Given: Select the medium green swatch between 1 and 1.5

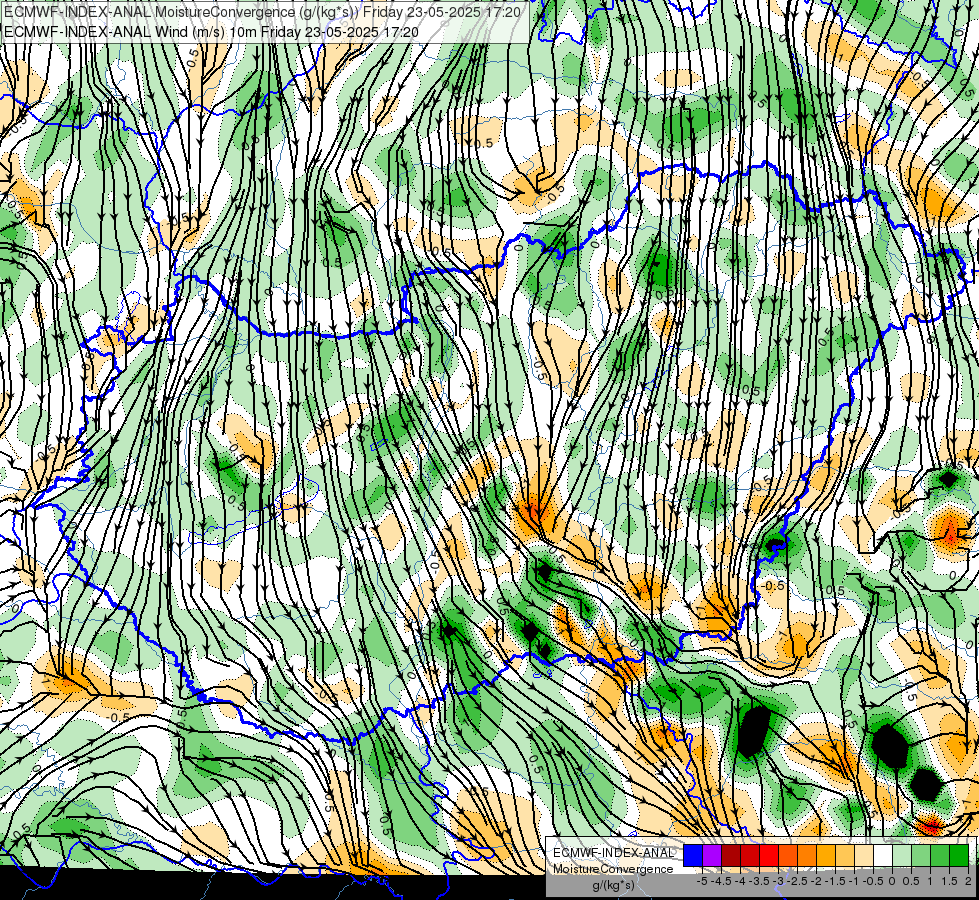Looking at the screenshot, I should (x=940, y=855).
